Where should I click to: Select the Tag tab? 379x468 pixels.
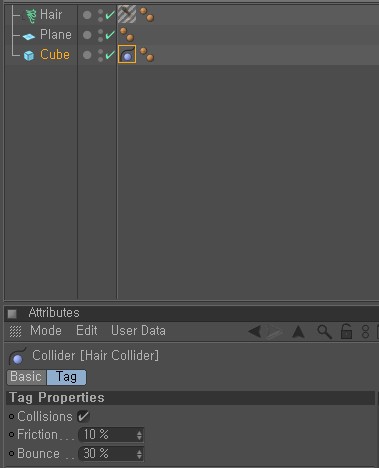coord(66,377)
